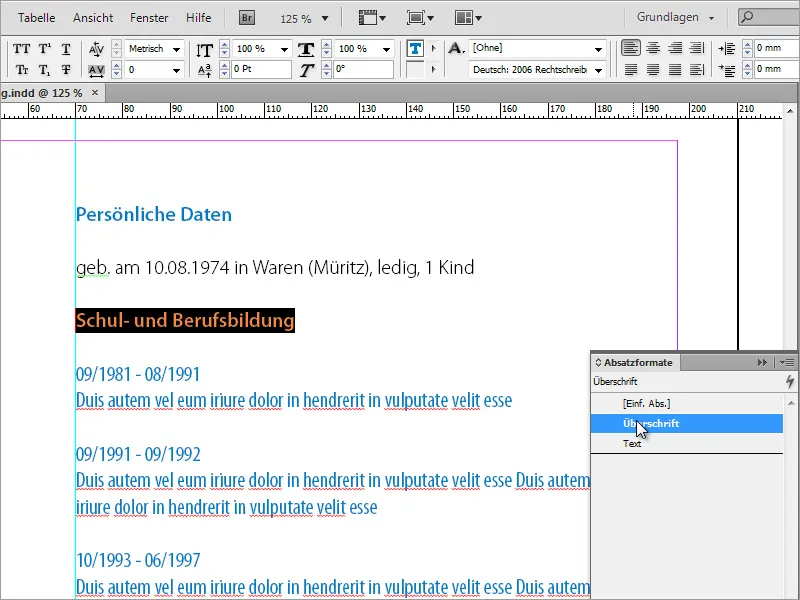Click the kerning icon
This screenshot has width=800, height=600.
click(96, 49)
